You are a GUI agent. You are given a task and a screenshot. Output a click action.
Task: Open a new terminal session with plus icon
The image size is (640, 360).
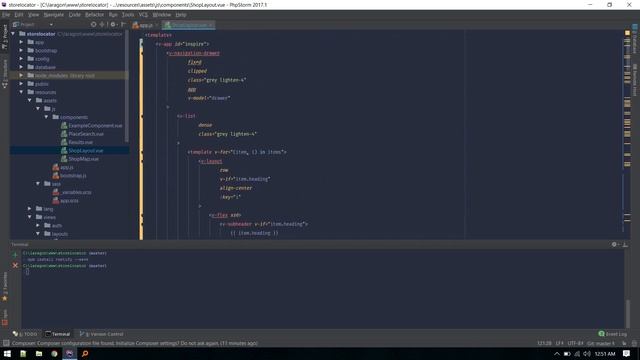click(15, 255)
